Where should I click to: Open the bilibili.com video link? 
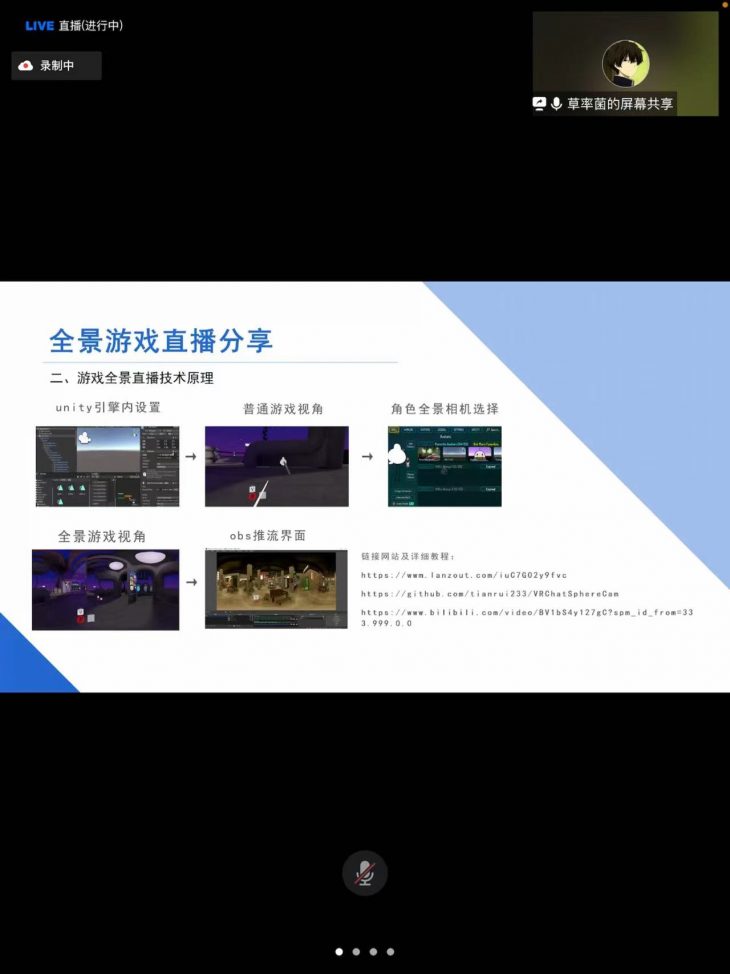click(x=526, y=612)
